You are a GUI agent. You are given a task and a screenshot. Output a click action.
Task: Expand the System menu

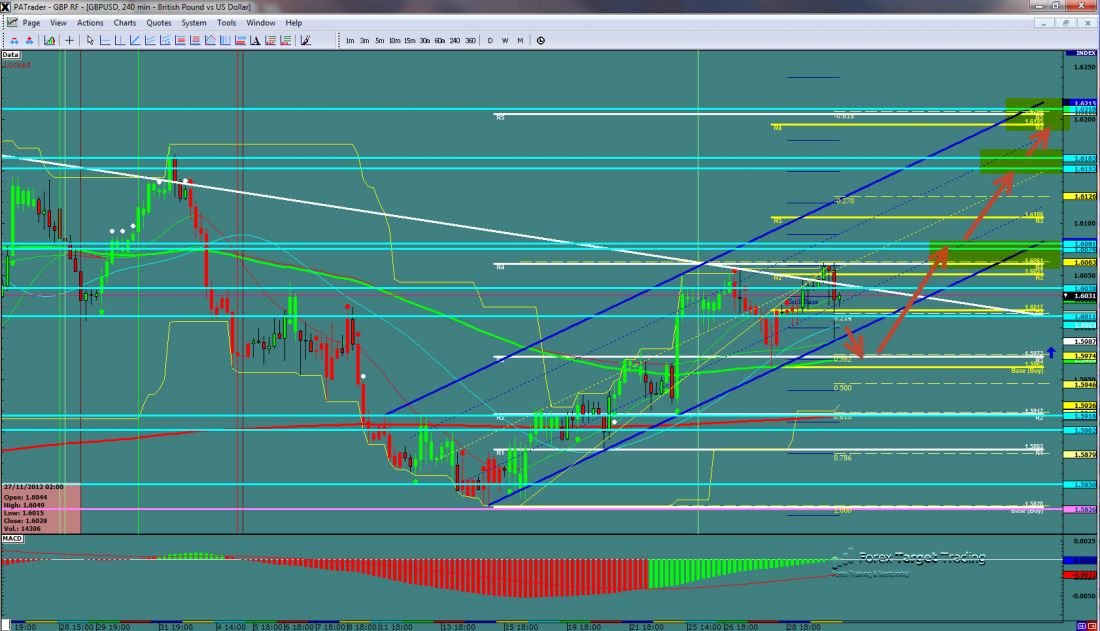click(x=194, y=22)
